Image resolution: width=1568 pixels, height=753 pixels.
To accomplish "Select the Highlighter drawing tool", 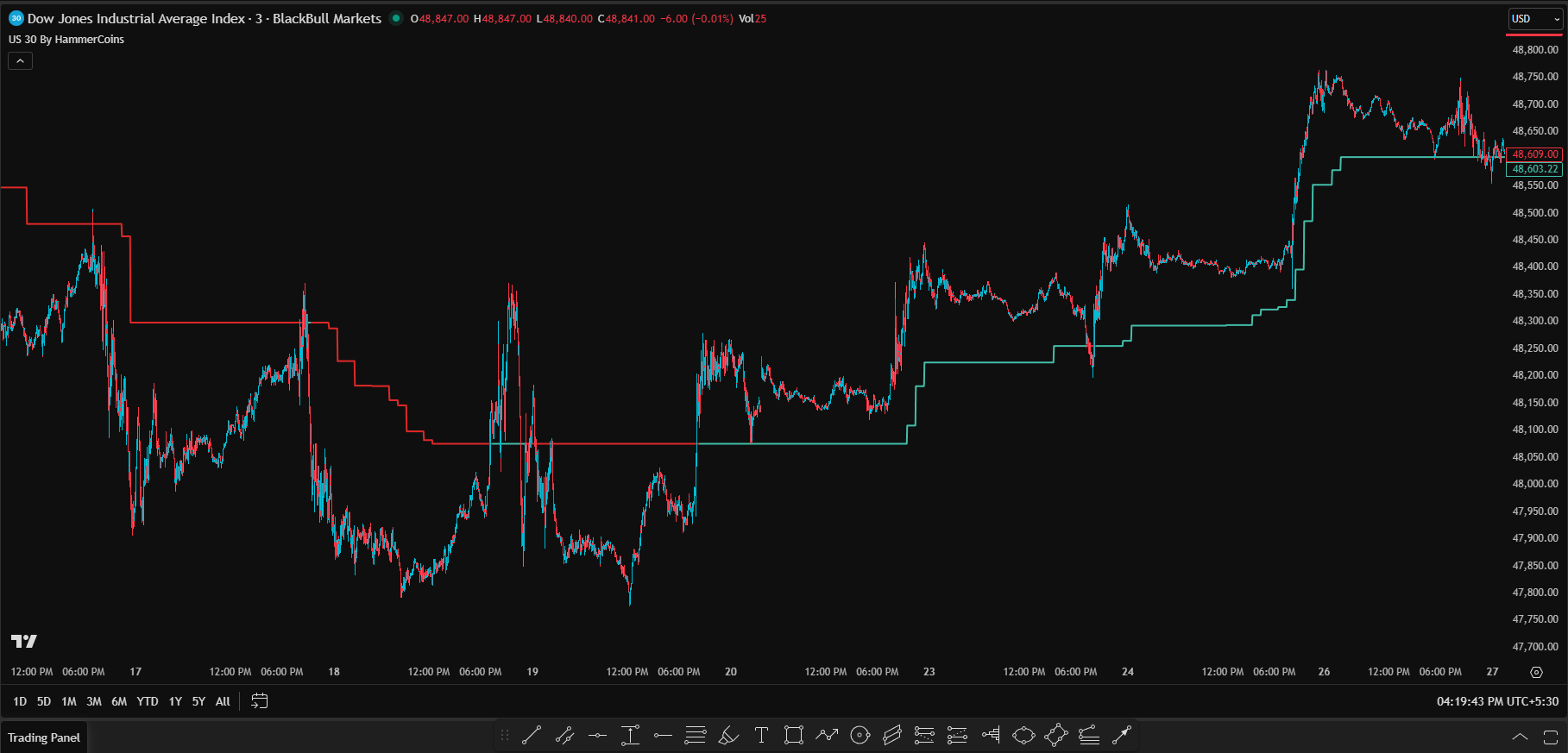I will click(728, 735).
